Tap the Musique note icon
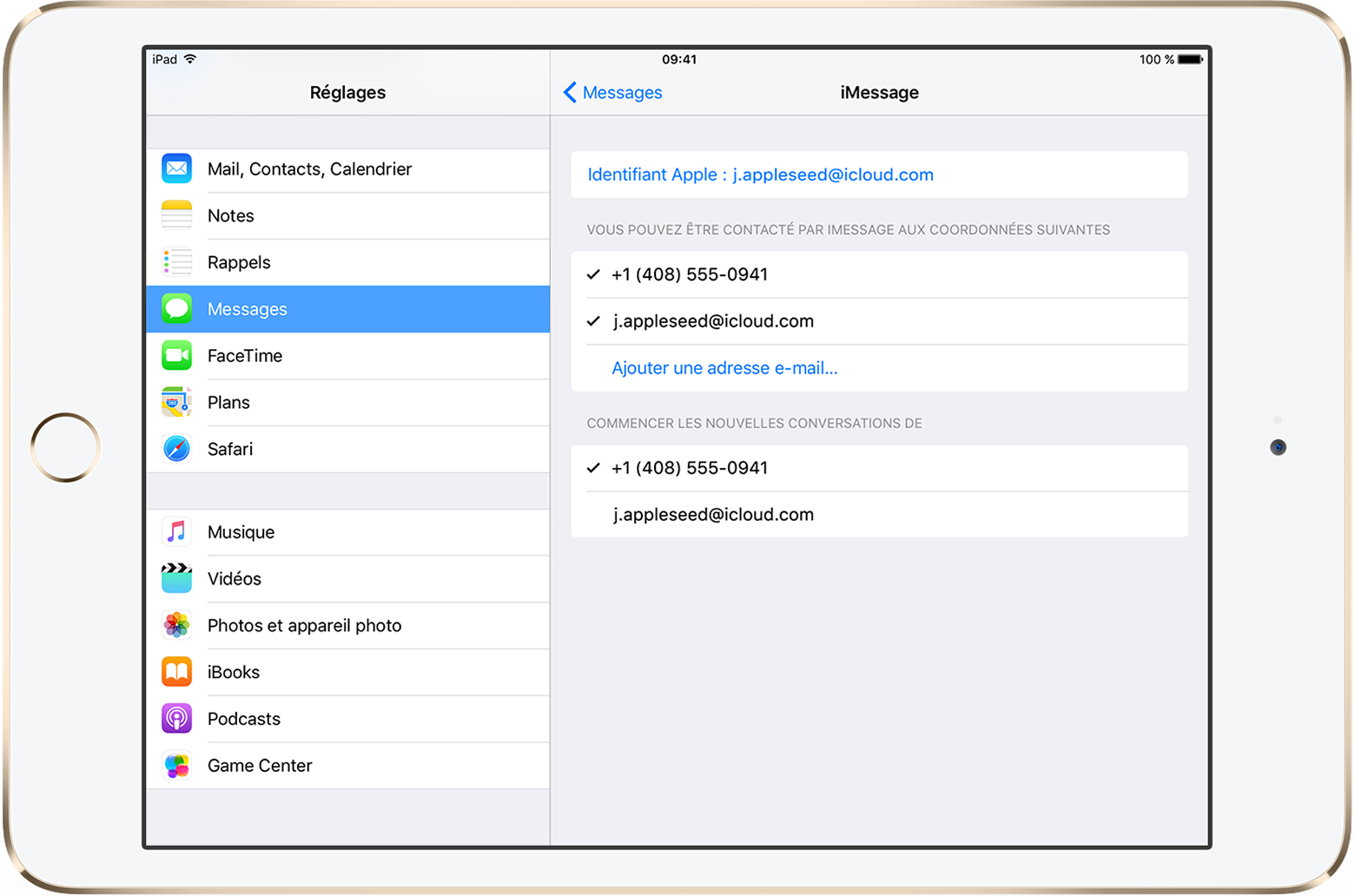The height and width of the screenshot is (896, 1355). (177, 531)
